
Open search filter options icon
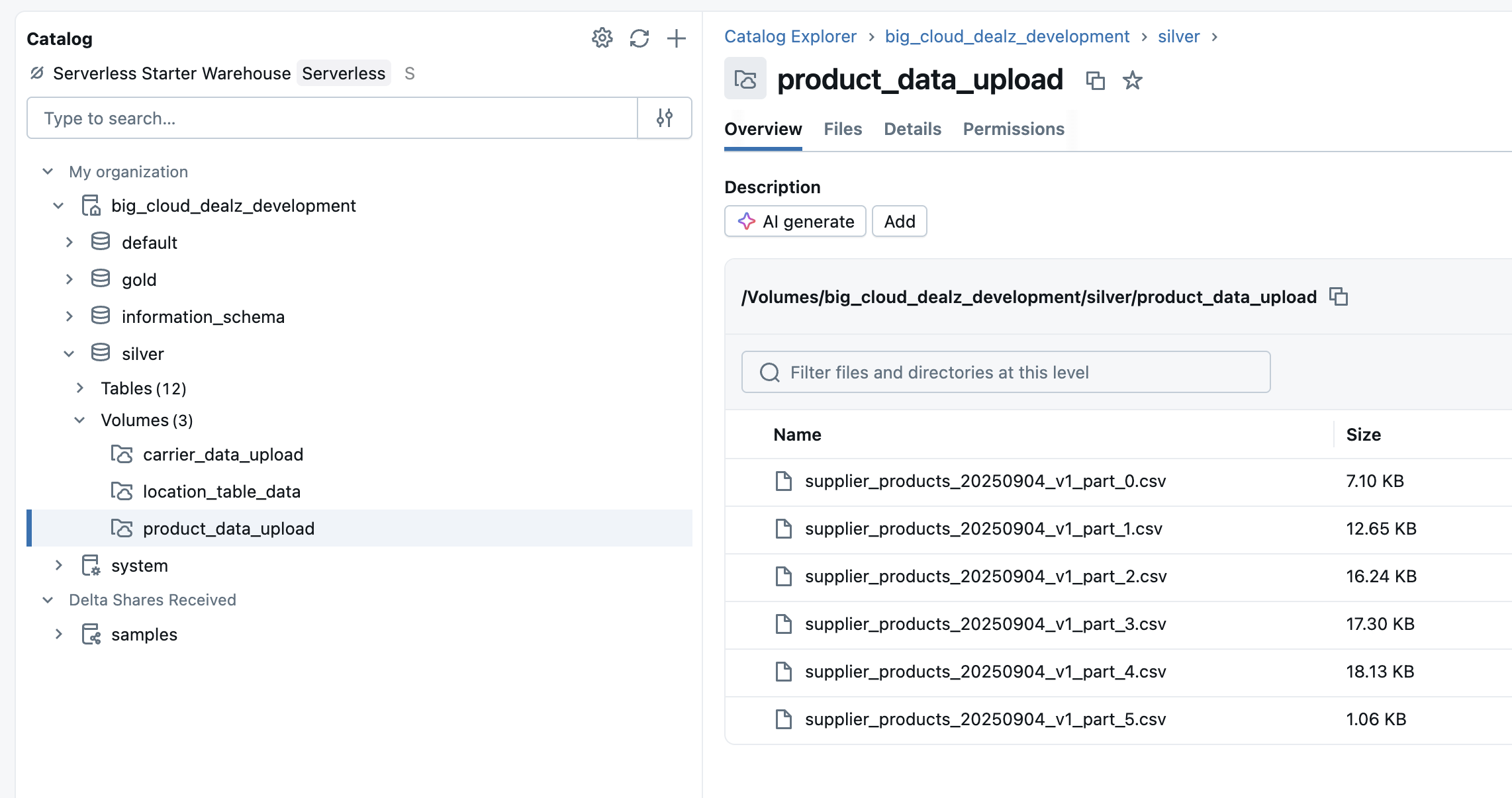click(x=664, y=118)
